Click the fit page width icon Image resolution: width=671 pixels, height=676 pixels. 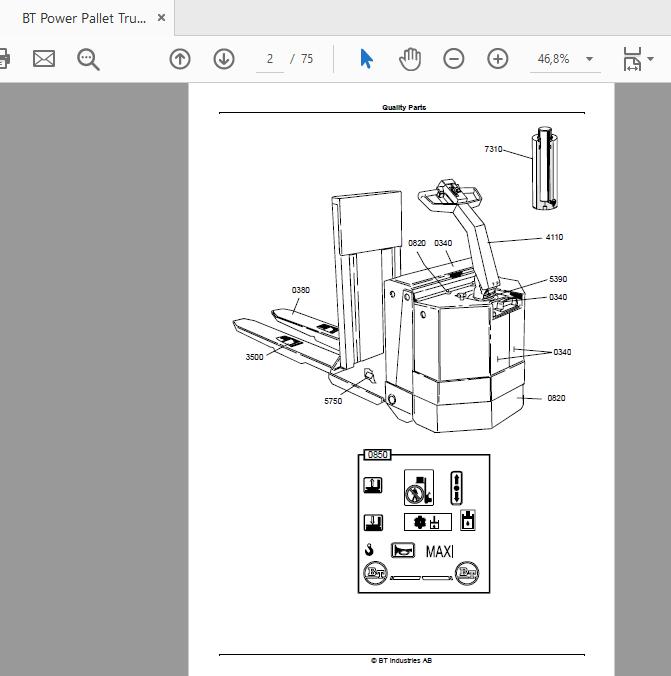click(632, 59)
